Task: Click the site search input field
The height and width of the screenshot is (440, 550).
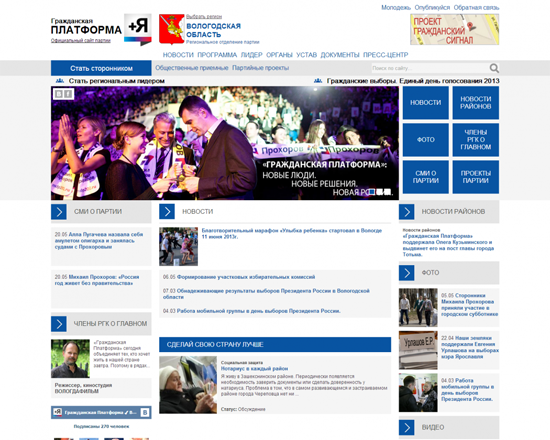Action: pos(430,68)
